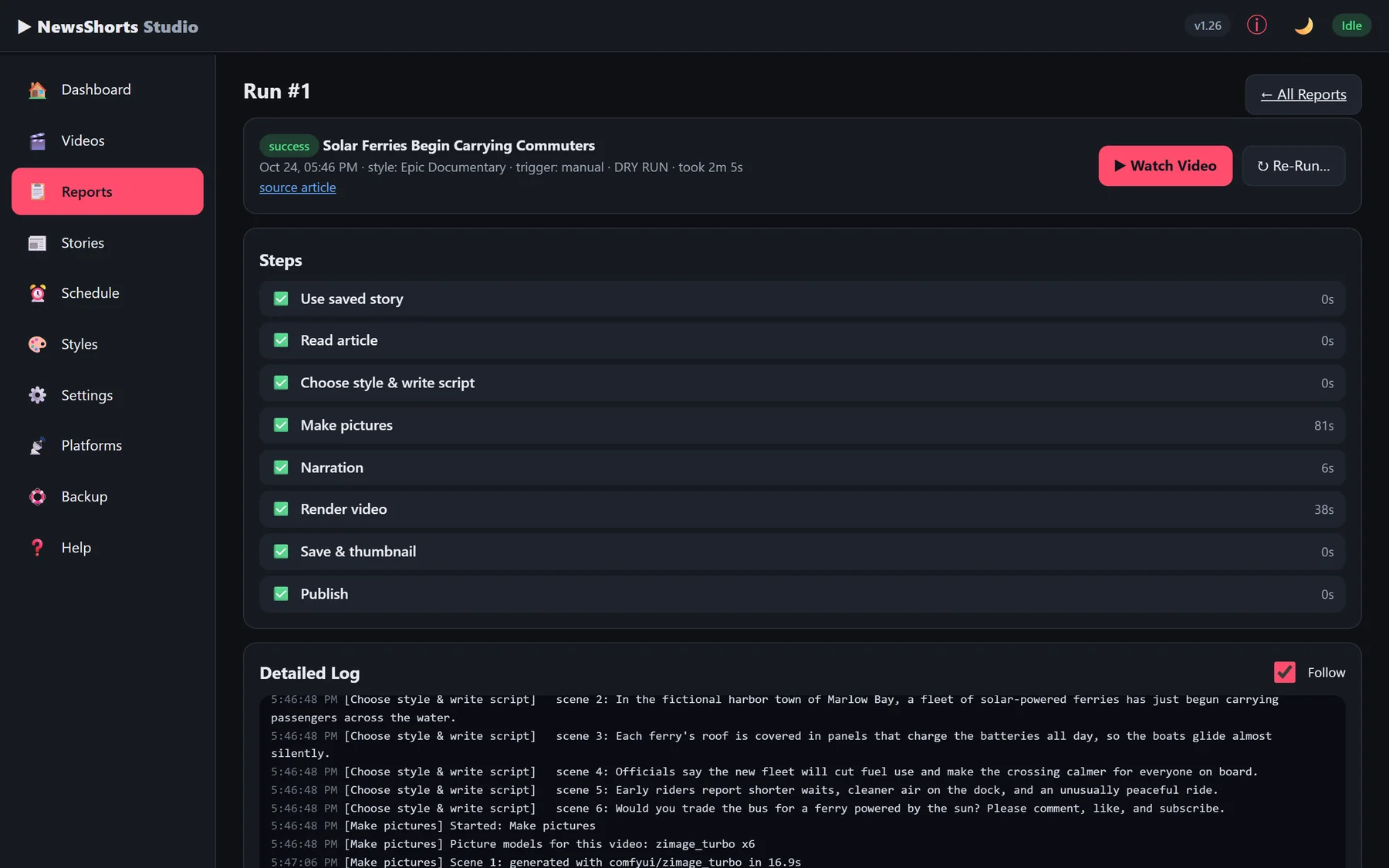Click the run title Solar Ferries Begin Carrying Commuters
The height and width of the screenshot is (868, 1389).
[458, 145]
